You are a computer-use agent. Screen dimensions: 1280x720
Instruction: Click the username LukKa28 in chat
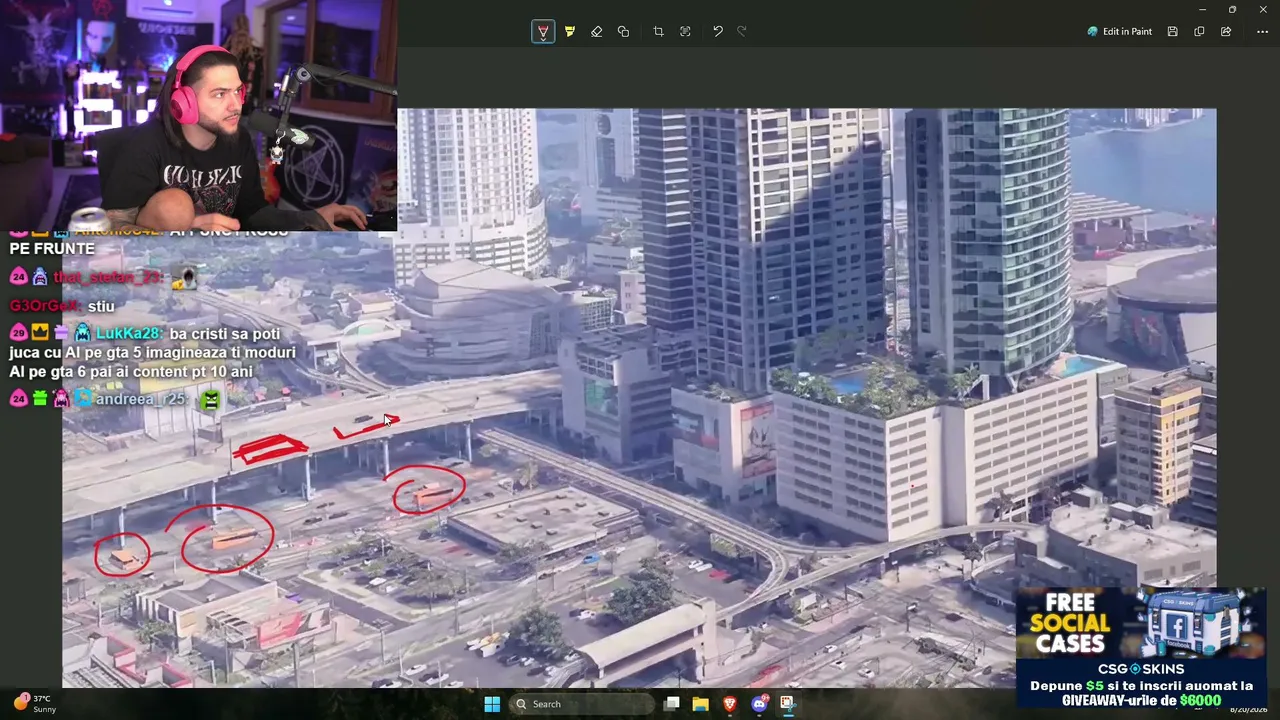click(x=129, y=334)
